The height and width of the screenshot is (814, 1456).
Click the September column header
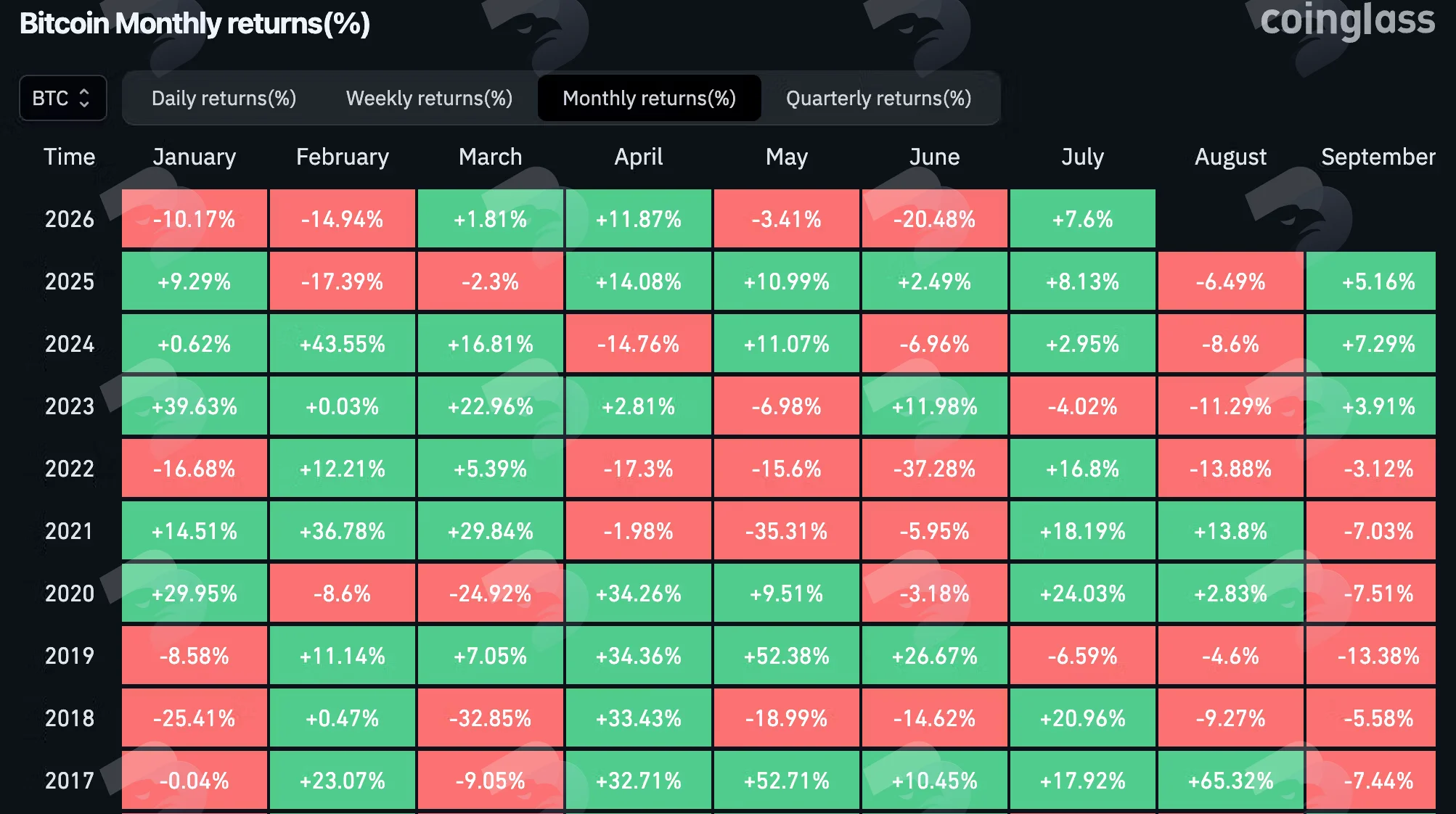pos(1378,157)
